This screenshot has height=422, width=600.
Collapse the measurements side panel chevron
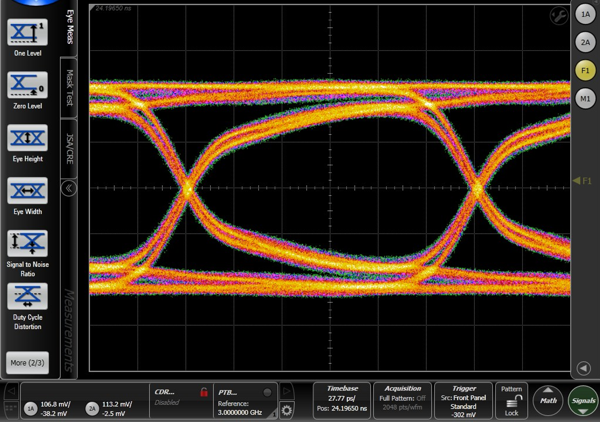69,188
